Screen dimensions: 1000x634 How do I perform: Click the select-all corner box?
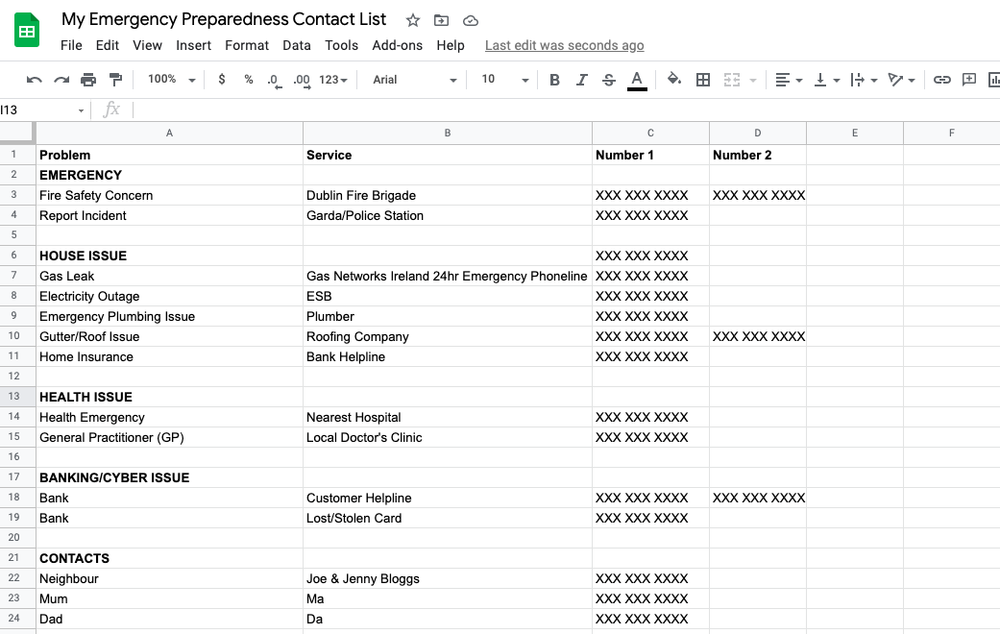point(17,132)
